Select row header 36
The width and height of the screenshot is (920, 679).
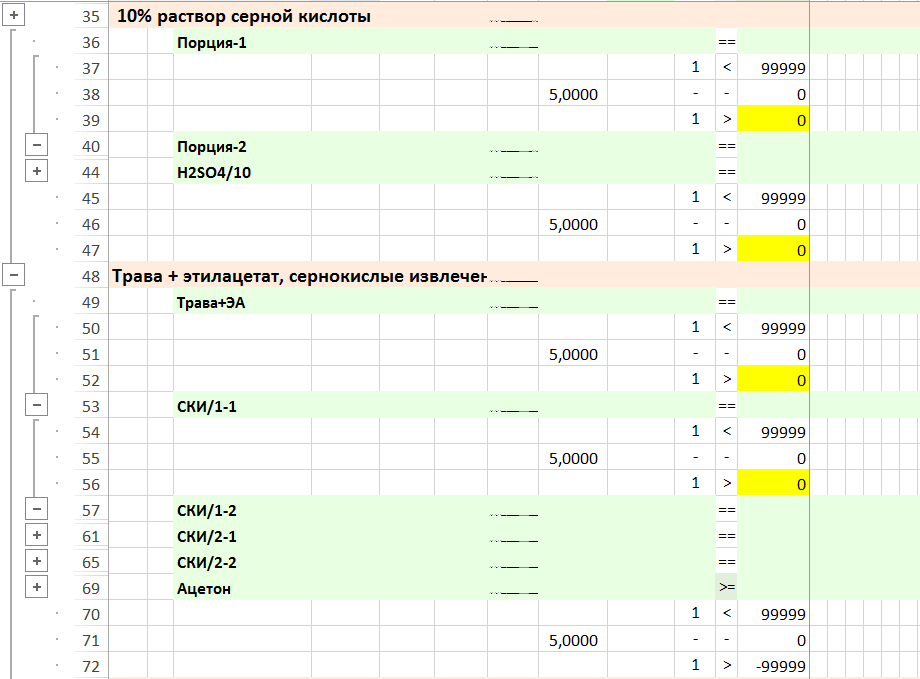tap(91, 42)
